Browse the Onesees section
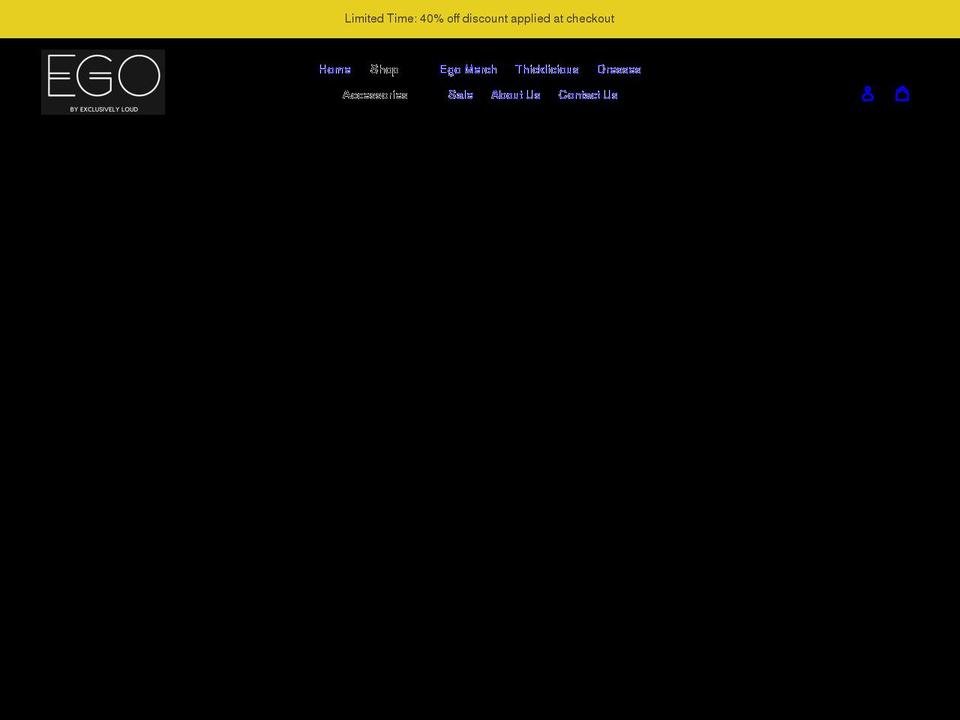The image size is (960, 720). pyautogui.click(x=620, y=69)
